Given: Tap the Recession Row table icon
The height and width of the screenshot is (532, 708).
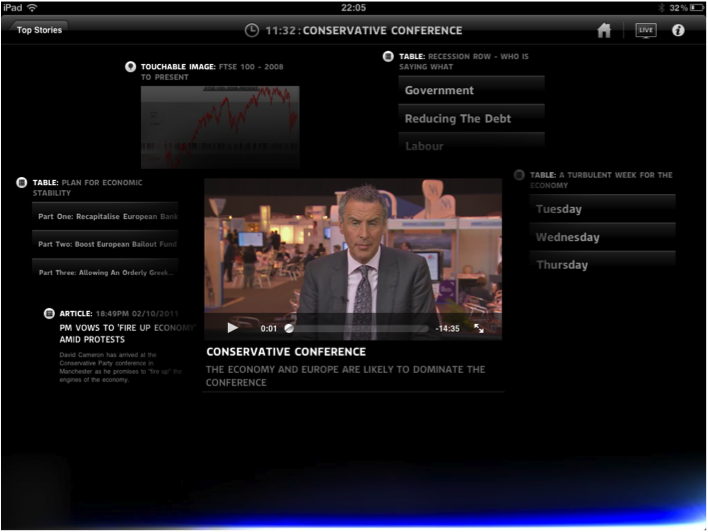Looking at the screenshot, I should tap(388, 57).
